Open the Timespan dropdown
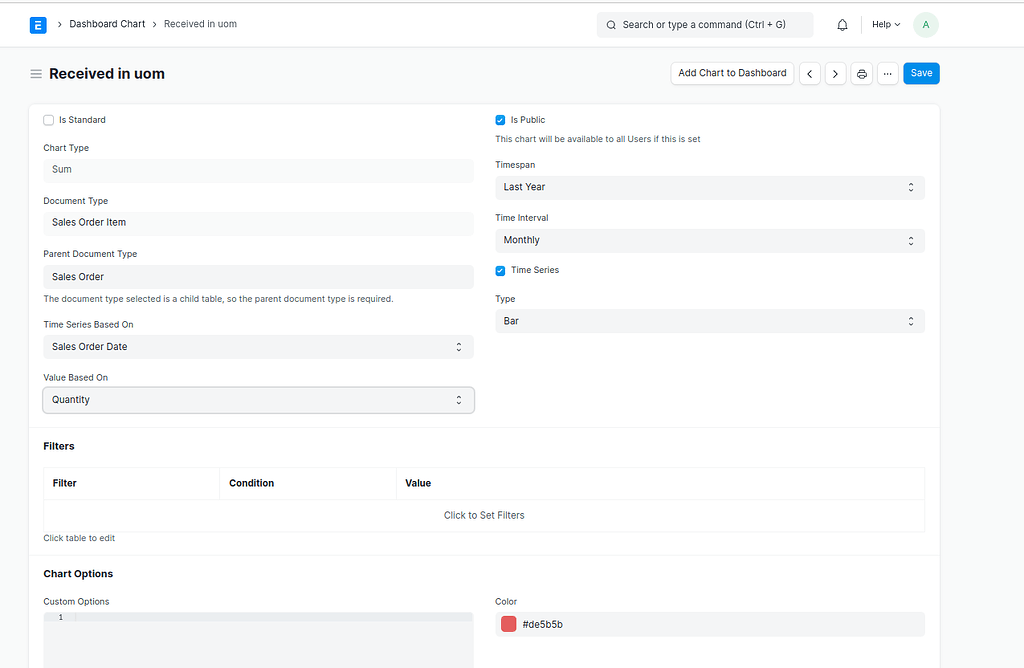 (x=710, y=187)
